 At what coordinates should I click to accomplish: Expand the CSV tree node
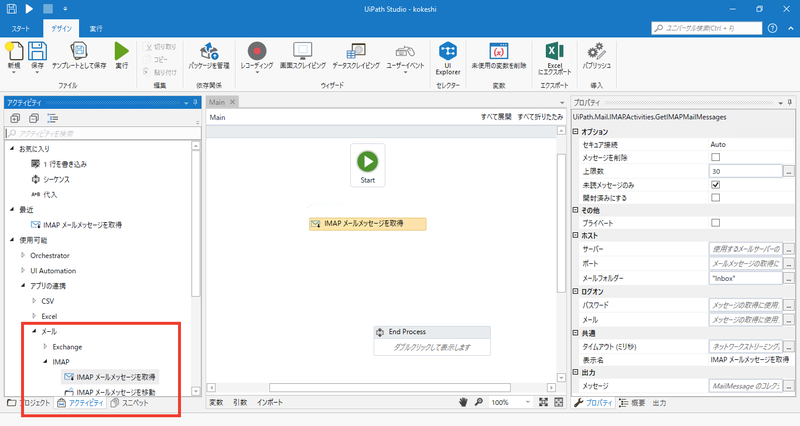click(x=34, y=301)
